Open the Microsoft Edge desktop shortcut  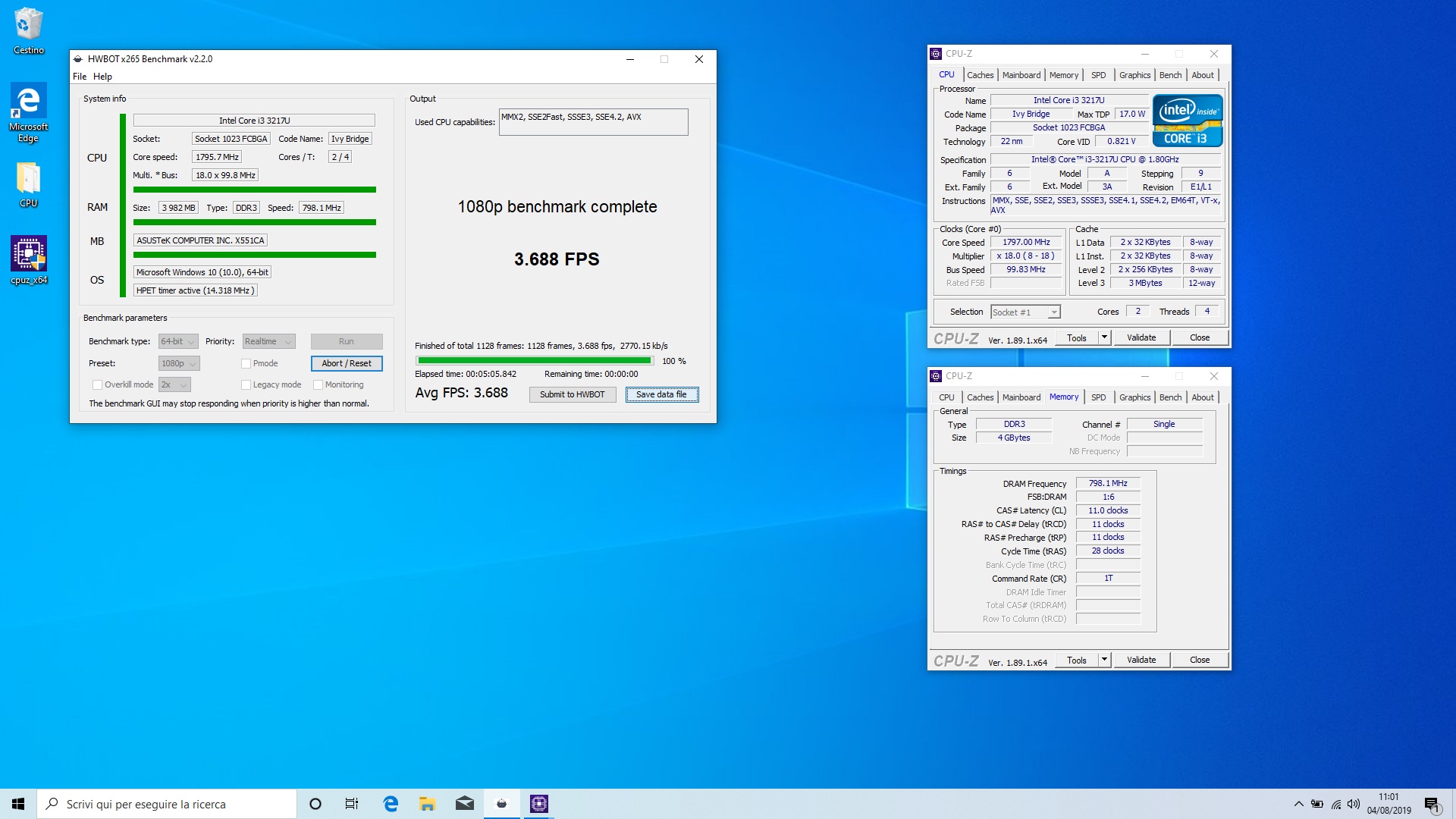click(x=28, y=112)
